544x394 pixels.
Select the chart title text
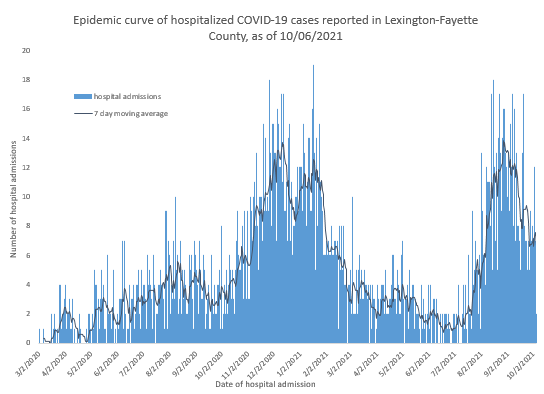point(275,28)
